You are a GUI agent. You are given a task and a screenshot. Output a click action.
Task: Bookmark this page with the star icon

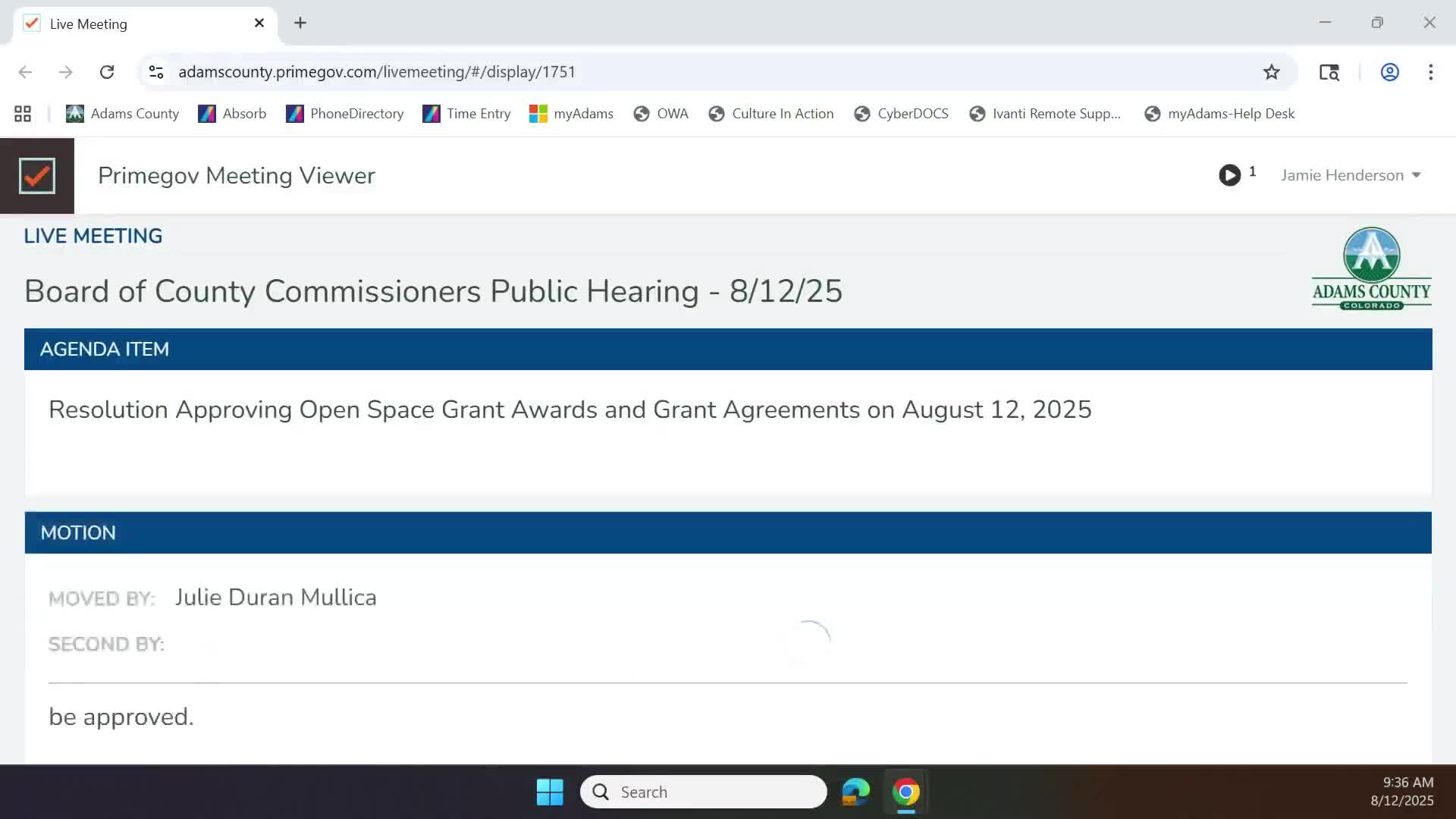pyautogui.click(x=1271, y=72)
